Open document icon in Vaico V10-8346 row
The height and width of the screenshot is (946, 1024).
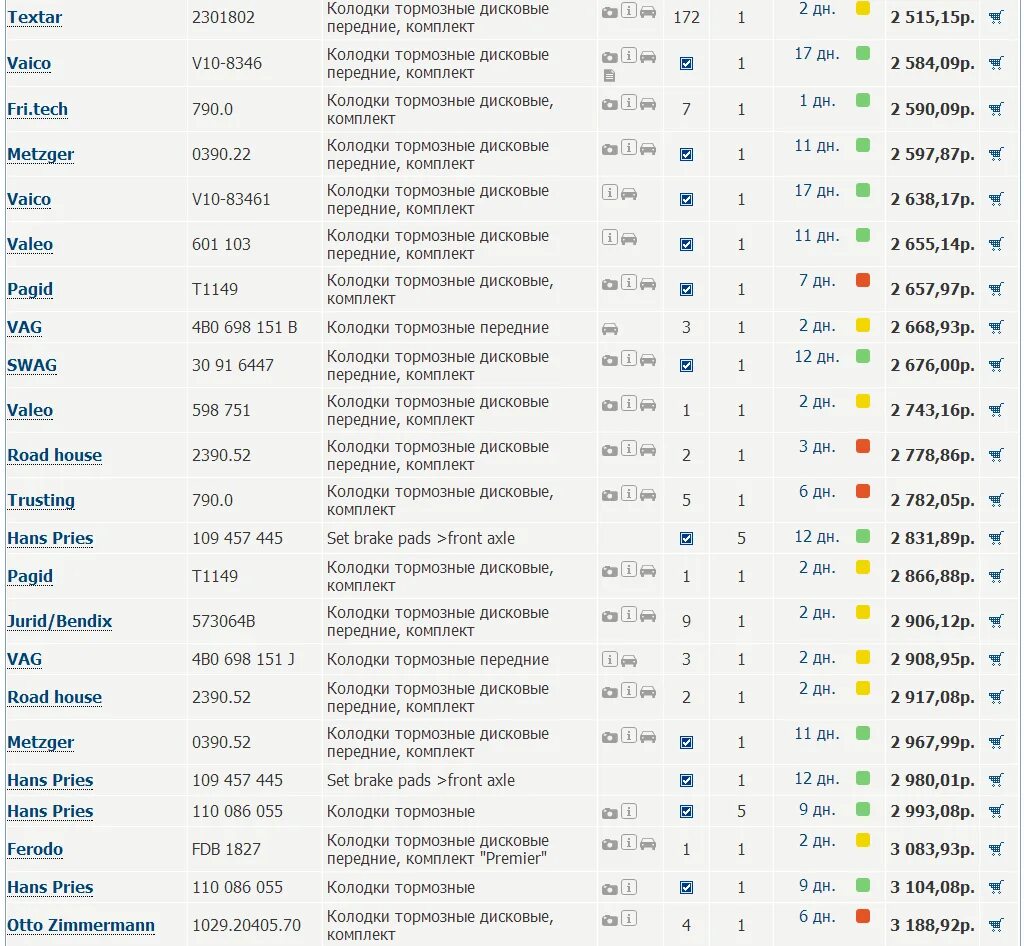(609, 76)
